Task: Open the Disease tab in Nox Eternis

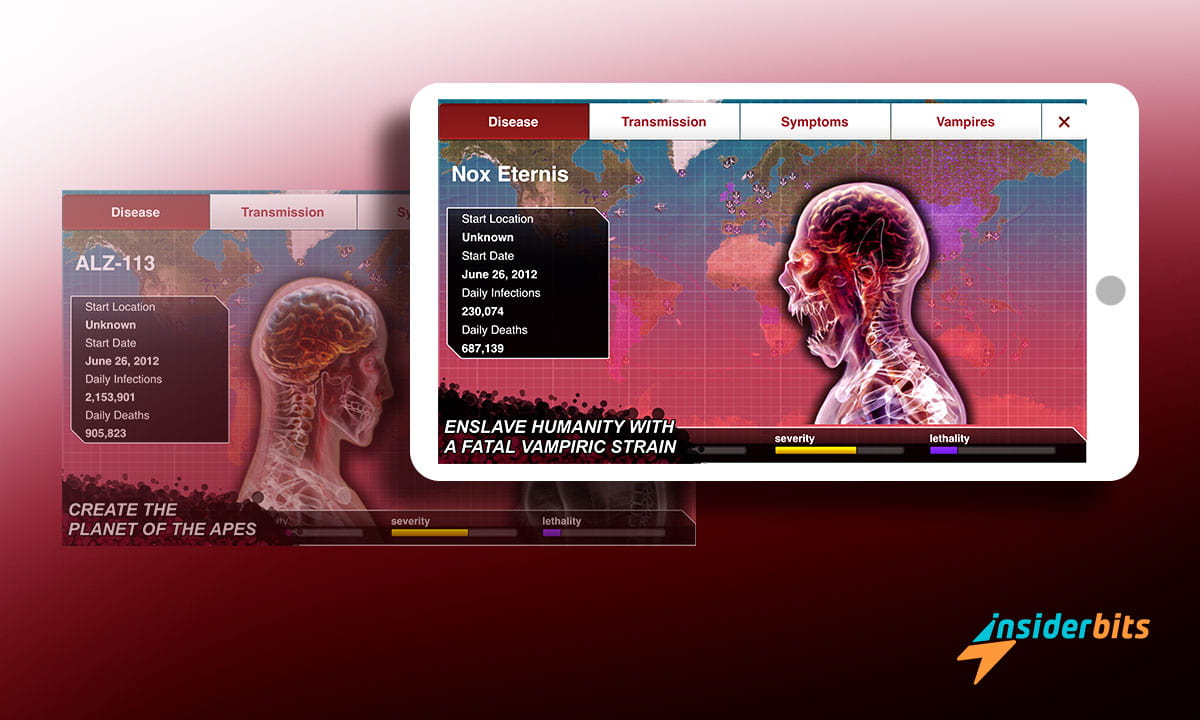Action: pos(513,122)
